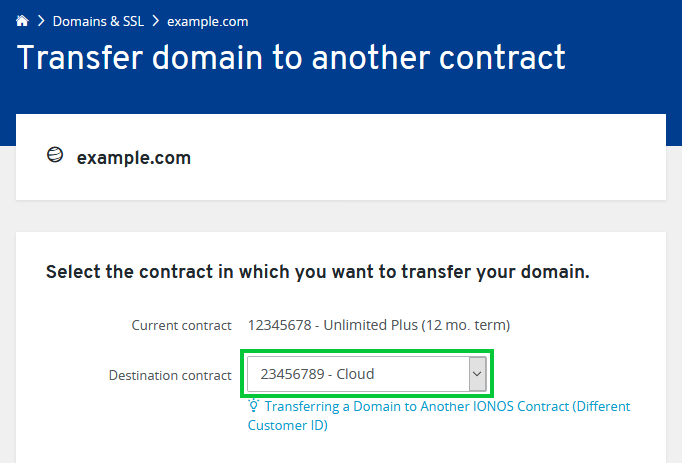The width and height of the screenshot is (682, 463).
Task: Click the 'Destination contract' label
Action: [170, 375]
